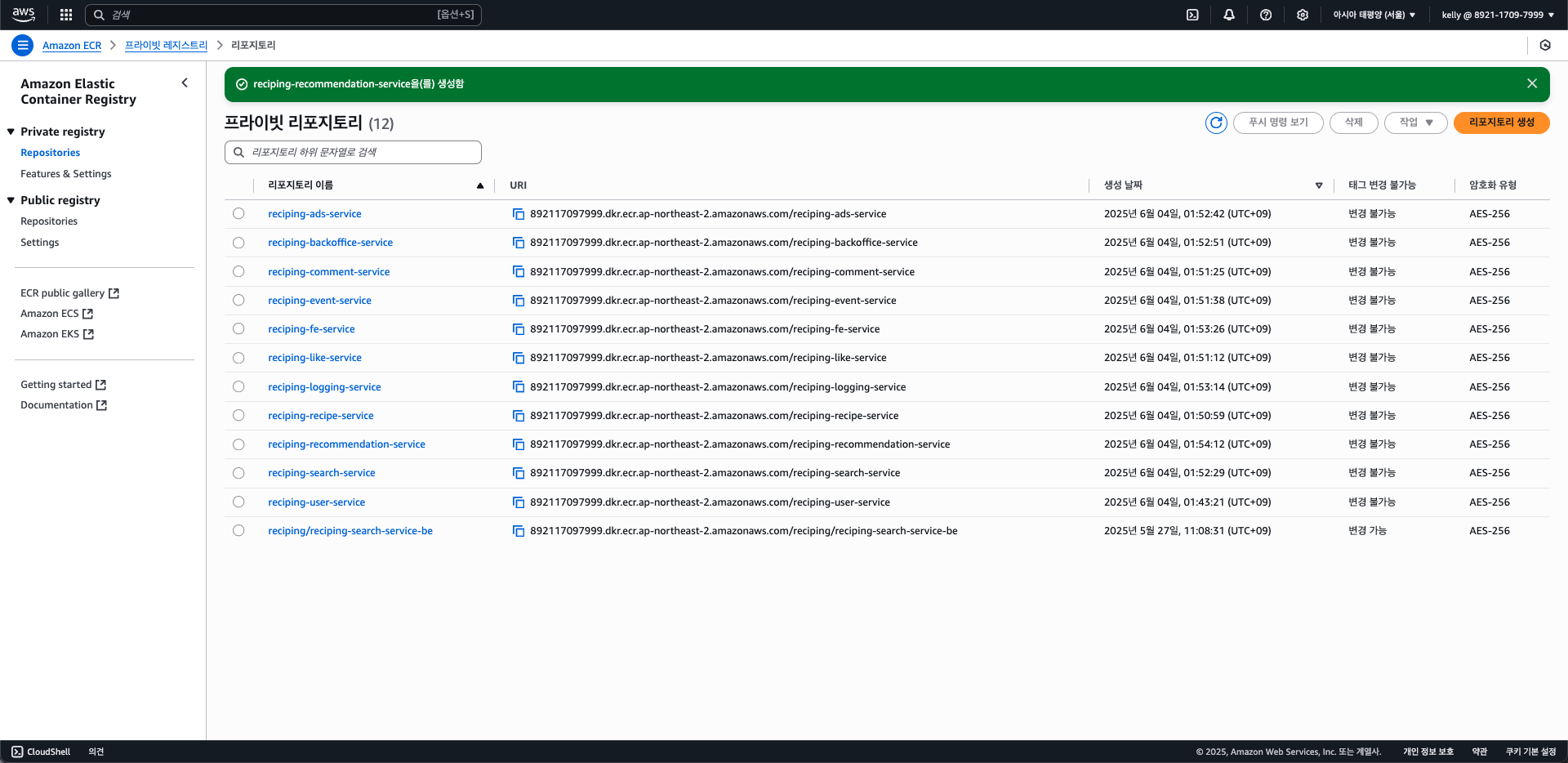Copy URI of reciping-backoffice-service

(519, 243)
